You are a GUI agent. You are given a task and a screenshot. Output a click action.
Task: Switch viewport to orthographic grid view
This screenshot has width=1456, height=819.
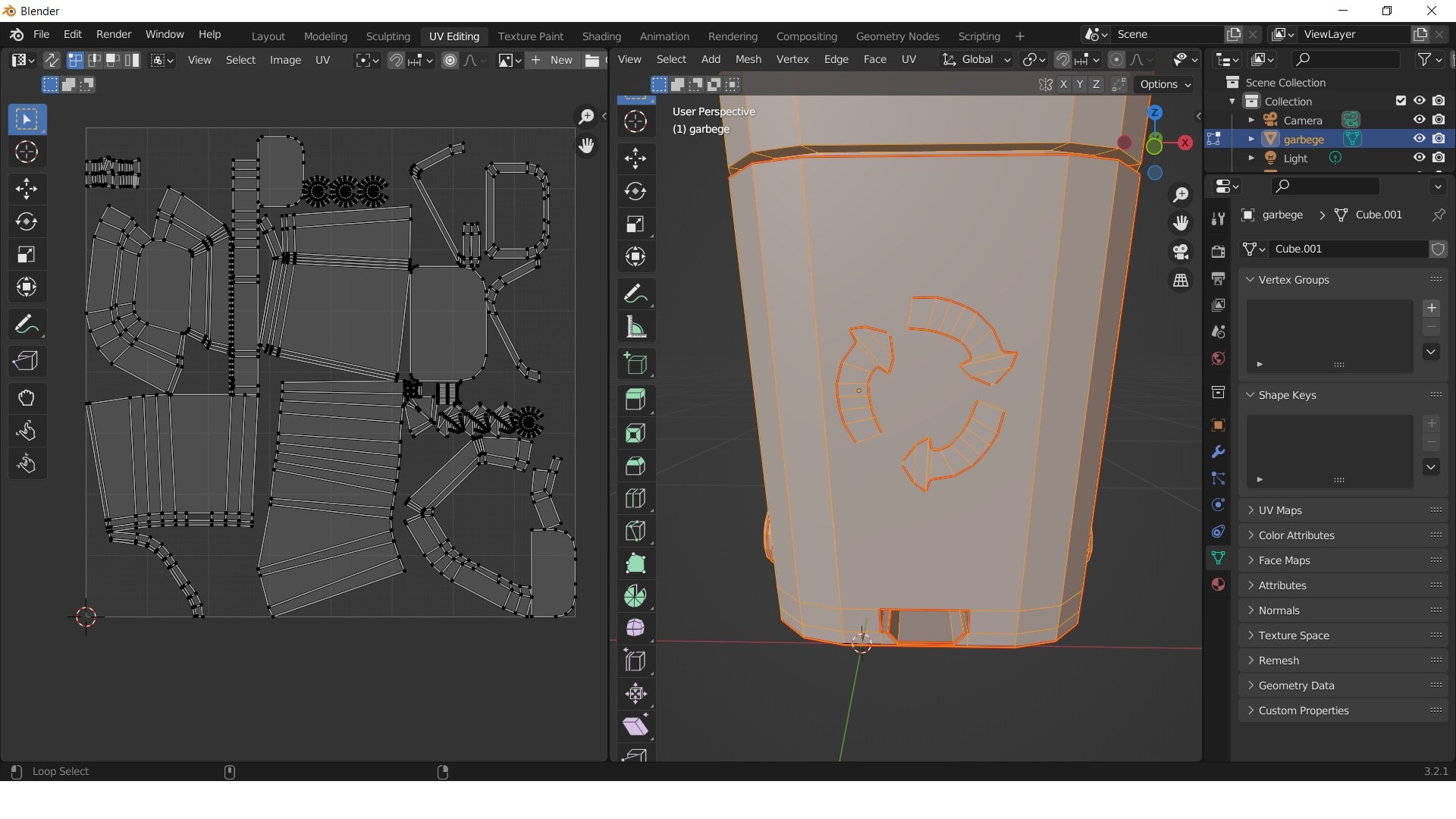(x=1181, y=281)
